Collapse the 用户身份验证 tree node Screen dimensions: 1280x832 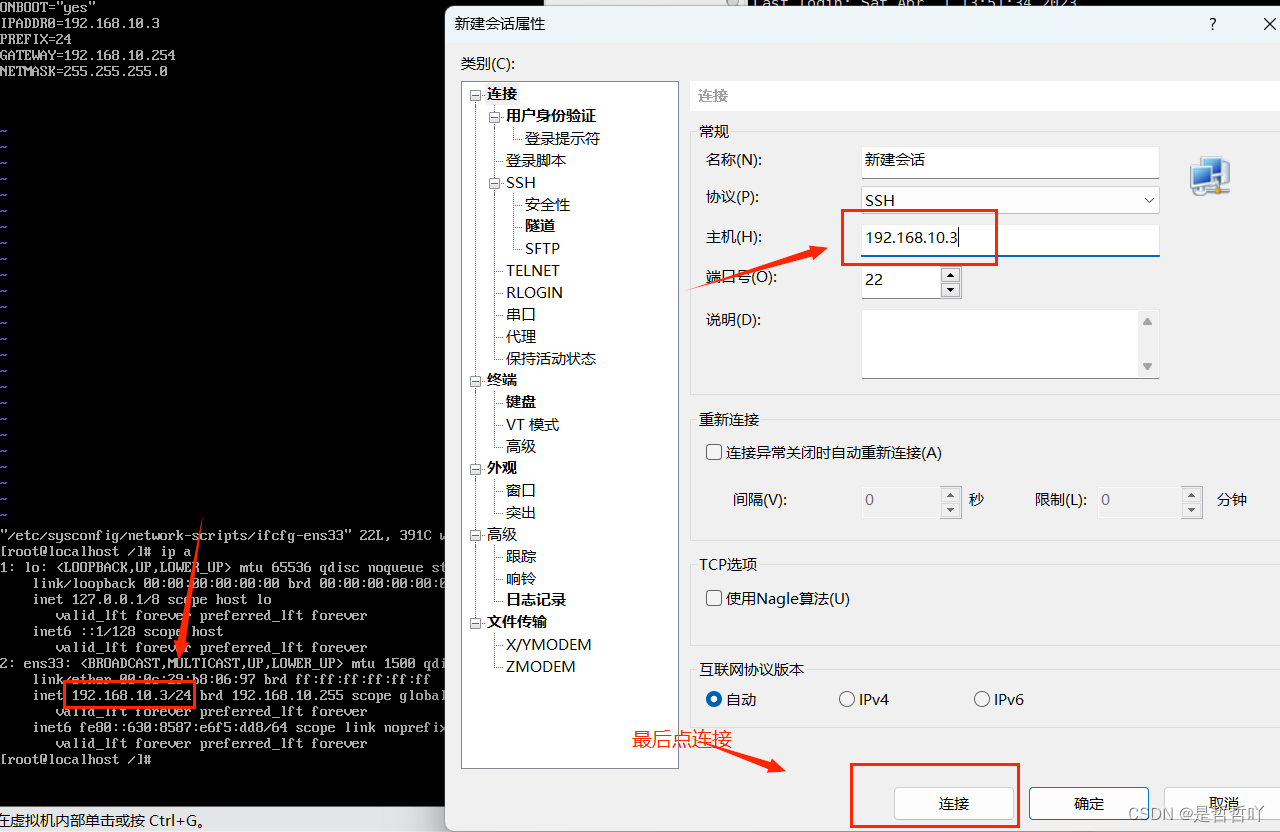pyautogui.click(x=494, y=116)
